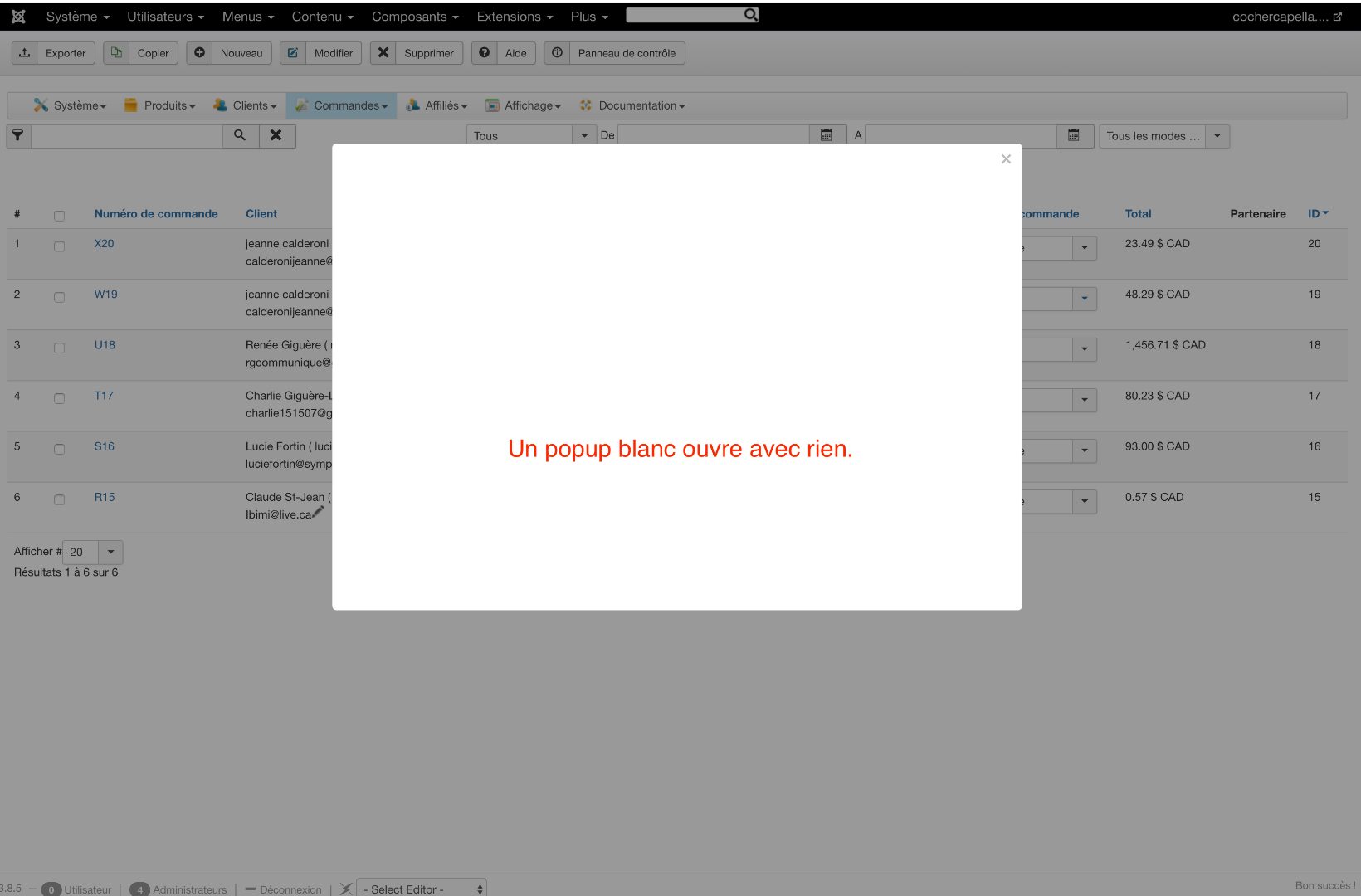The image size is (1361, 896).
Task: Select the checkbox for order S16
Action: tap(59, 449)
